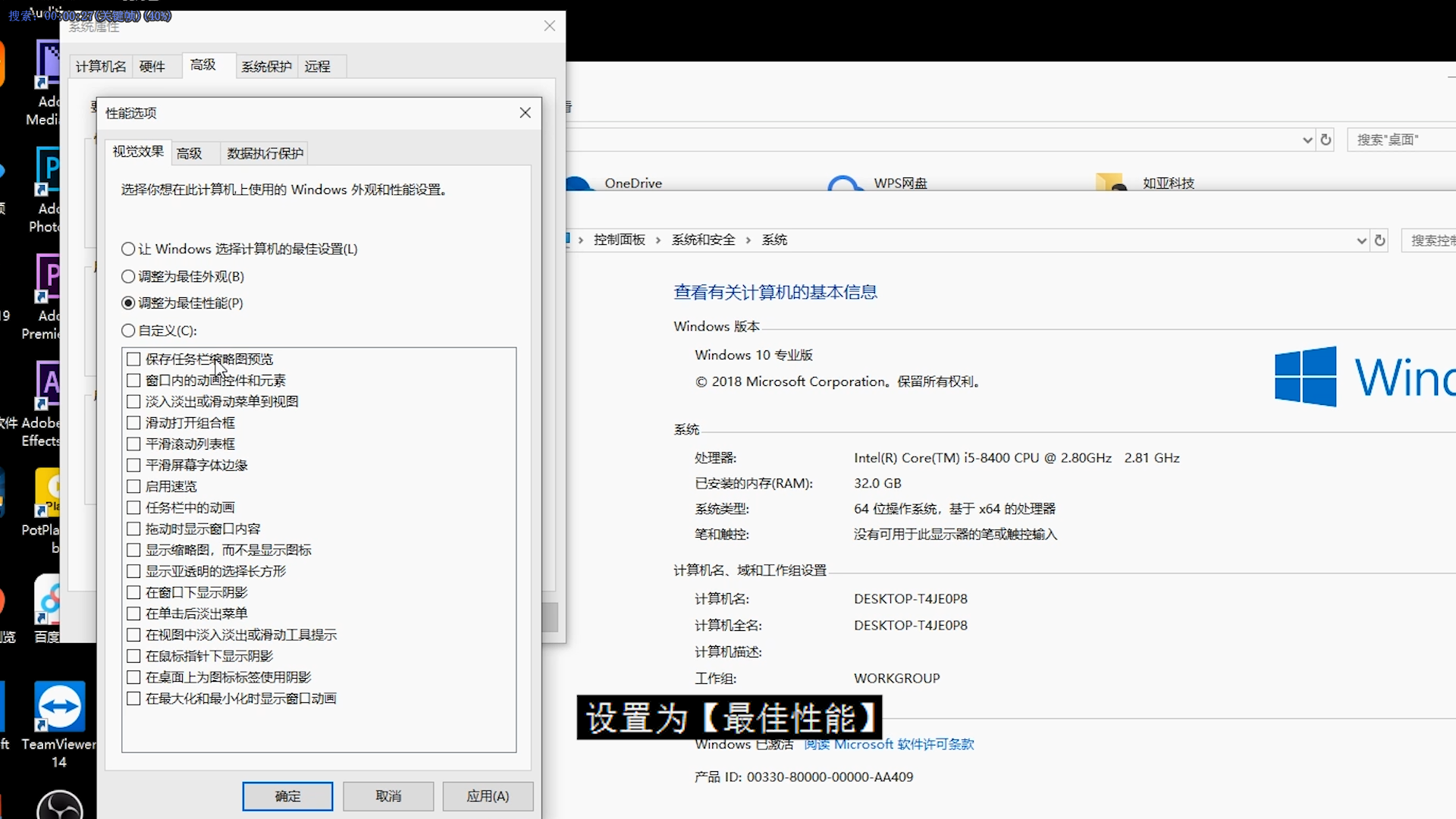This screenshot has width=1456, height=819.
Task: Enable 在窗口下显示阴影 checkbox
Action: pos(133,592)
